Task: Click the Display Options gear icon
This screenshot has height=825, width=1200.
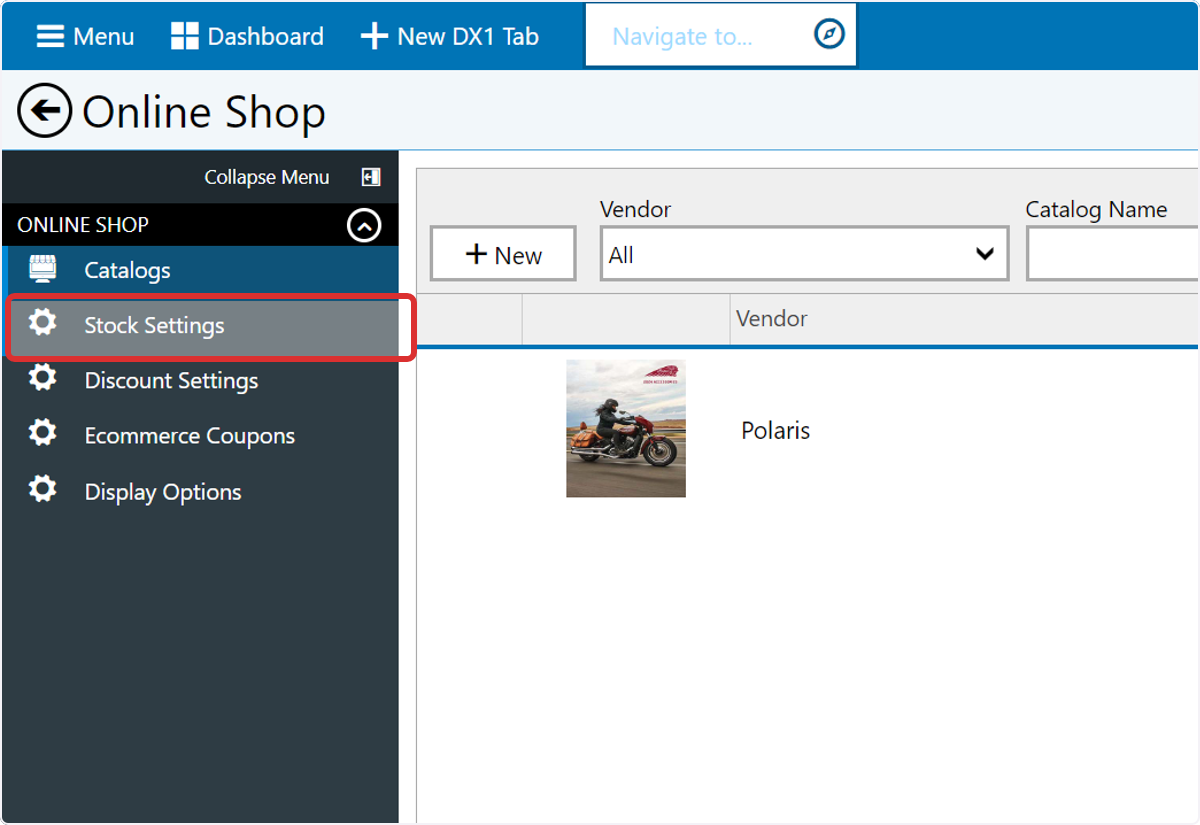Action: (x=42, y=489)
